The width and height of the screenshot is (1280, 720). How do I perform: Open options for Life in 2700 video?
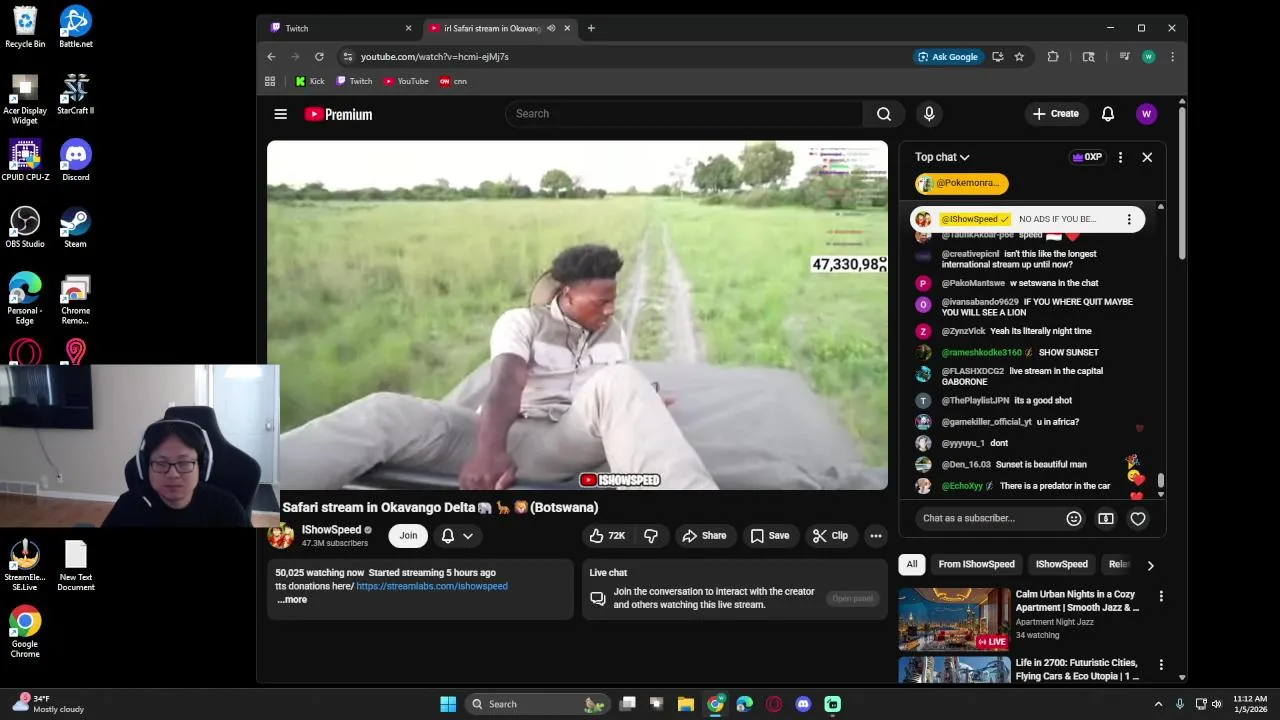click(x=1161, y=665)
